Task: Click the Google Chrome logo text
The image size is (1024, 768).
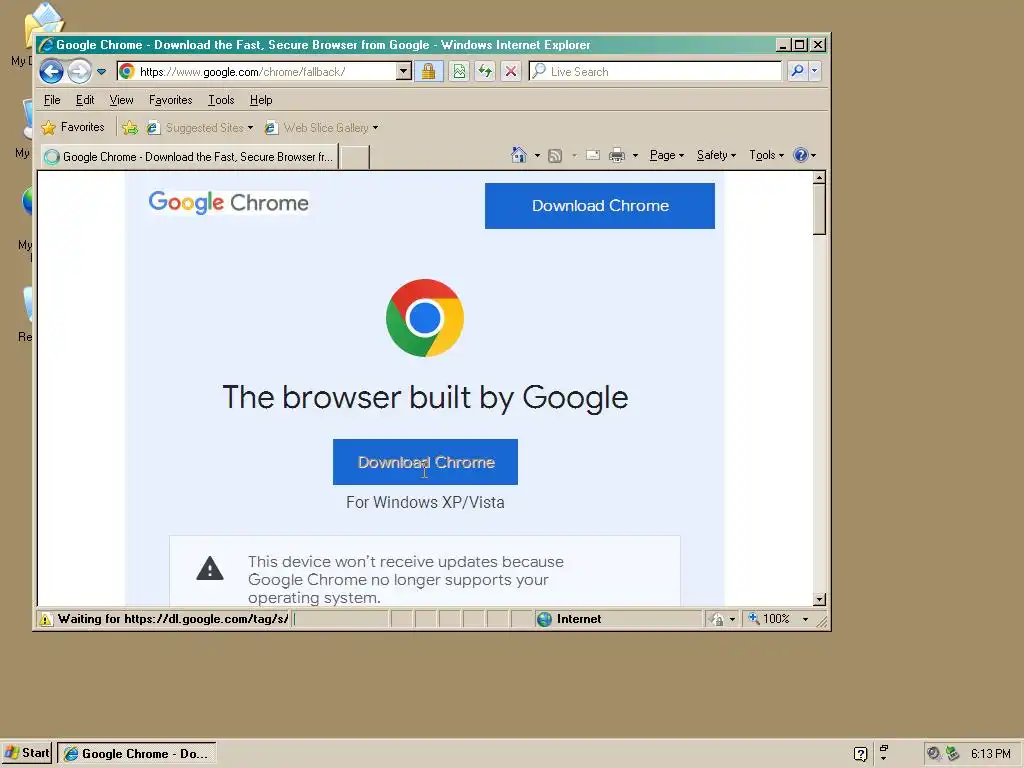Action: tap(229, 202)
